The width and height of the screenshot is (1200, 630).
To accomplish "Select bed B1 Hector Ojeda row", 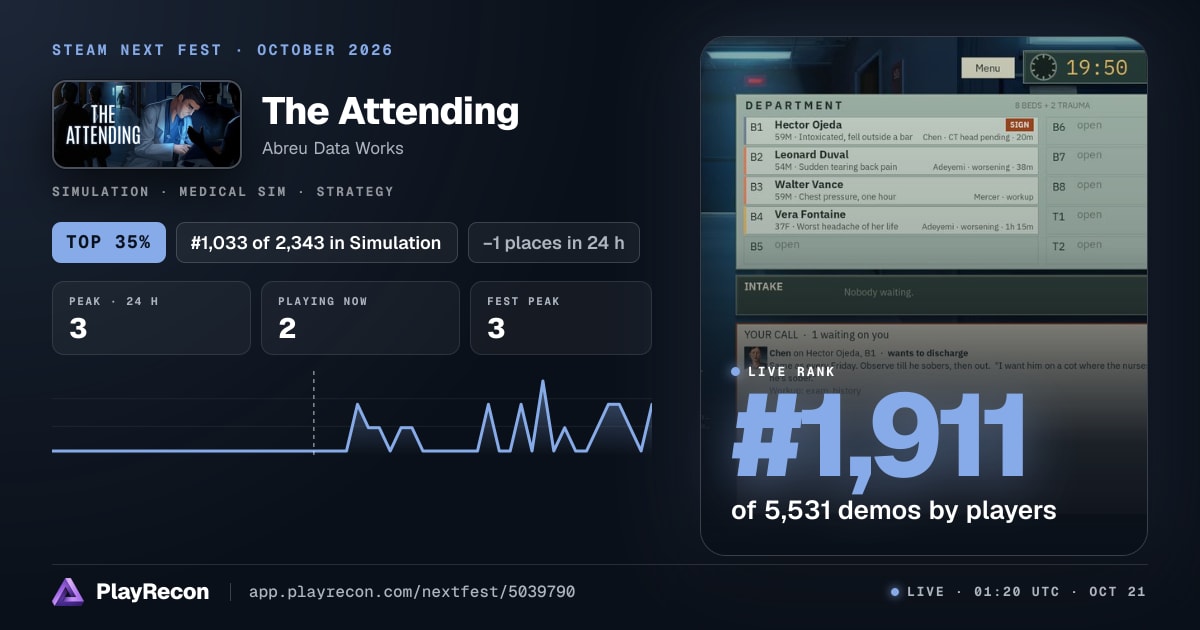I will tap(891, 131).
